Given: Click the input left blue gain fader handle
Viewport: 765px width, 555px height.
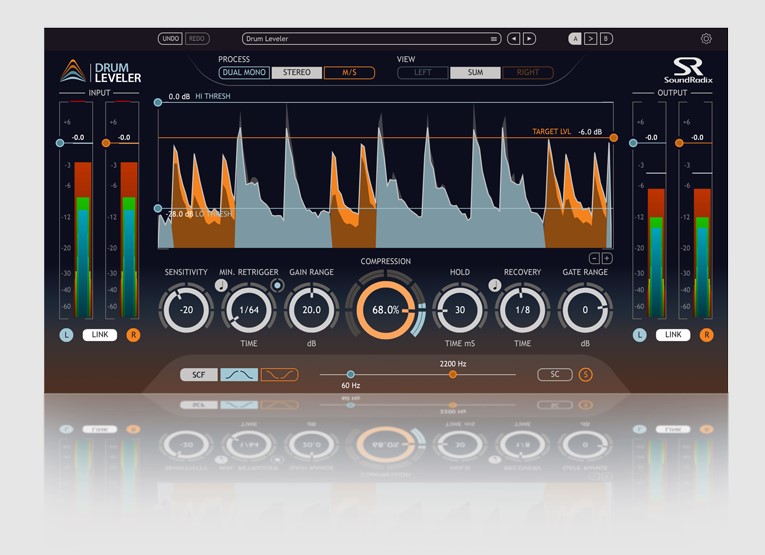Looking at the screenshot, I should pos(60,143).
